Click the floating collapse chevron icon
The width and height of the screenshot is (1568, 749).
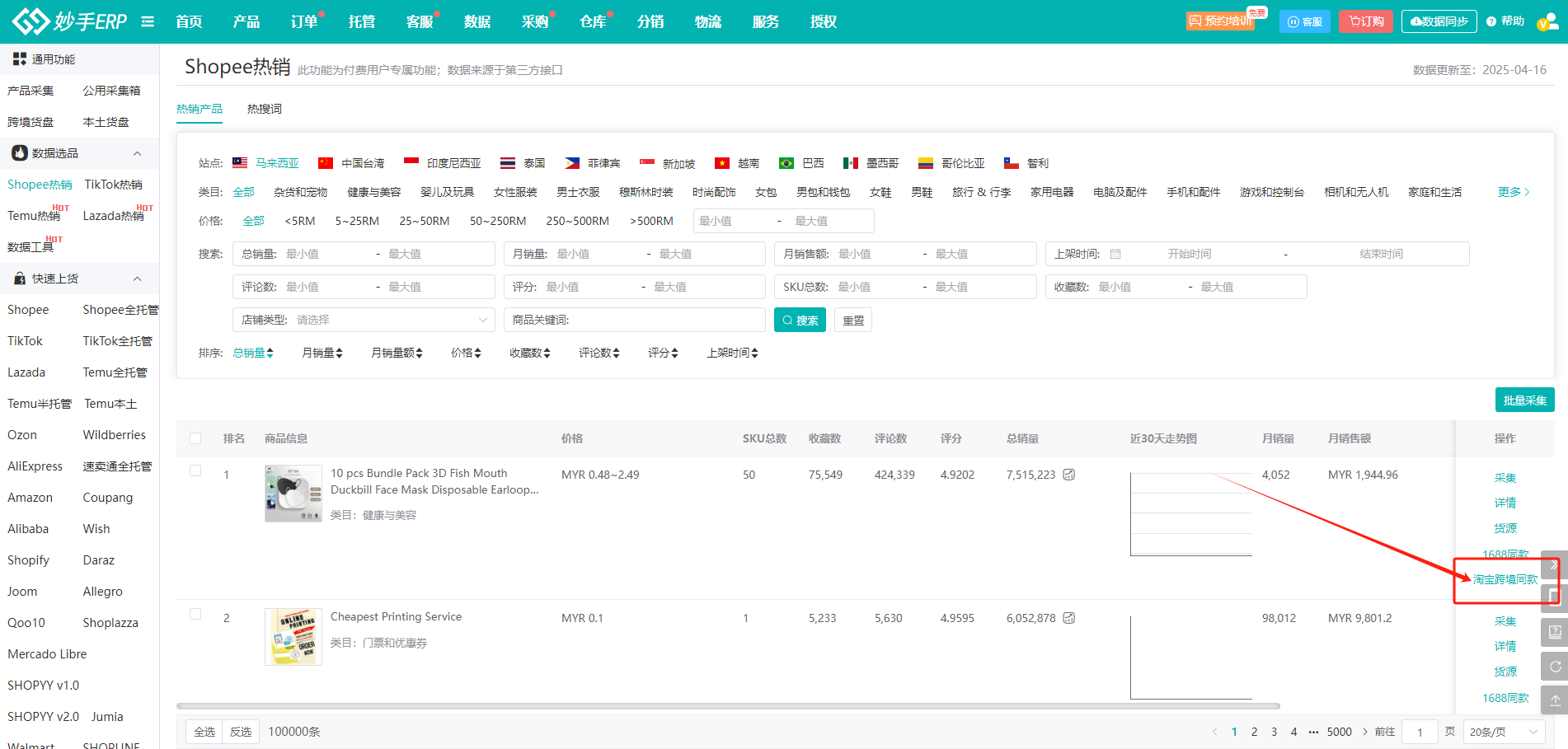[1554, 565]
